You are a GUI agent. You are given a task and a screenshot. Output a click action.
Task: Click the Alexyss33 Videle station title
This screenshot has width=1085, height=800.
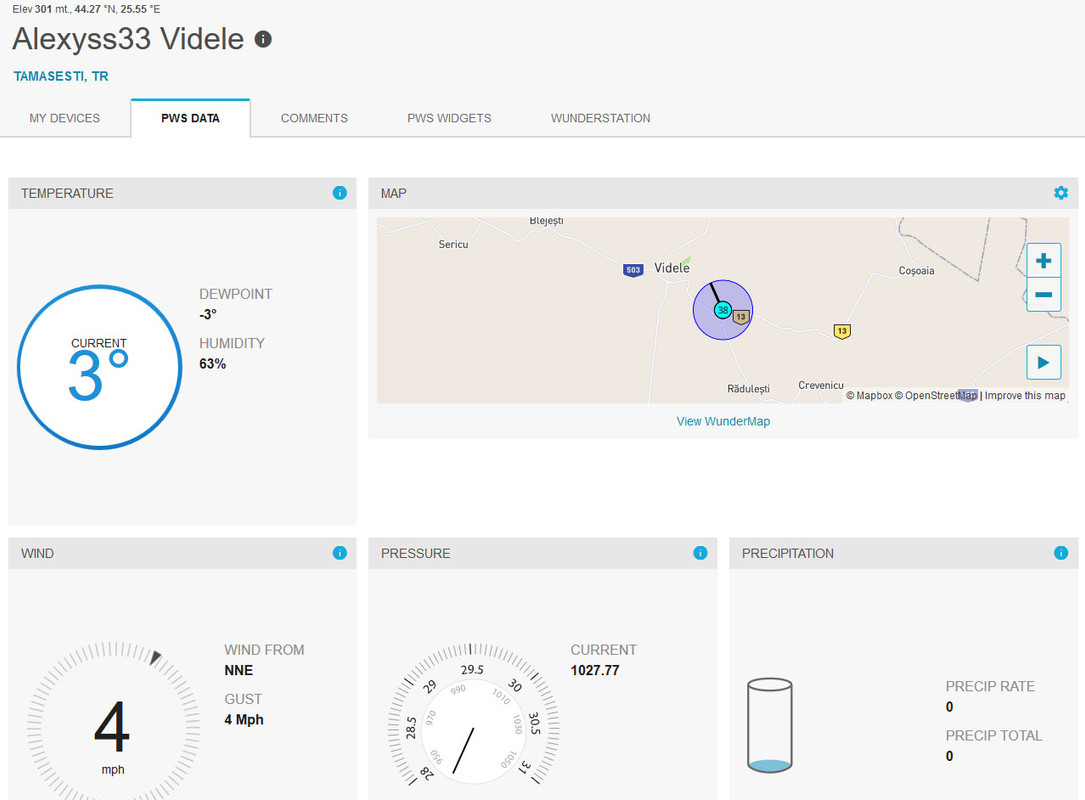[x=128, y=39]
